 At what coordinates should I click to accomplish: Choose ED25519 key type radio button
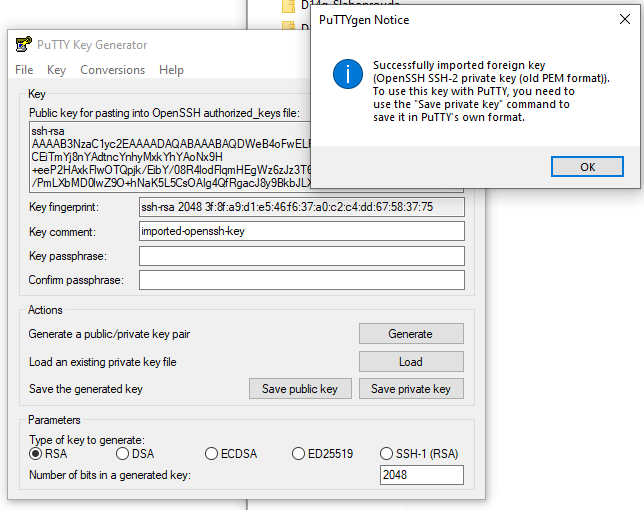(299, 454)
